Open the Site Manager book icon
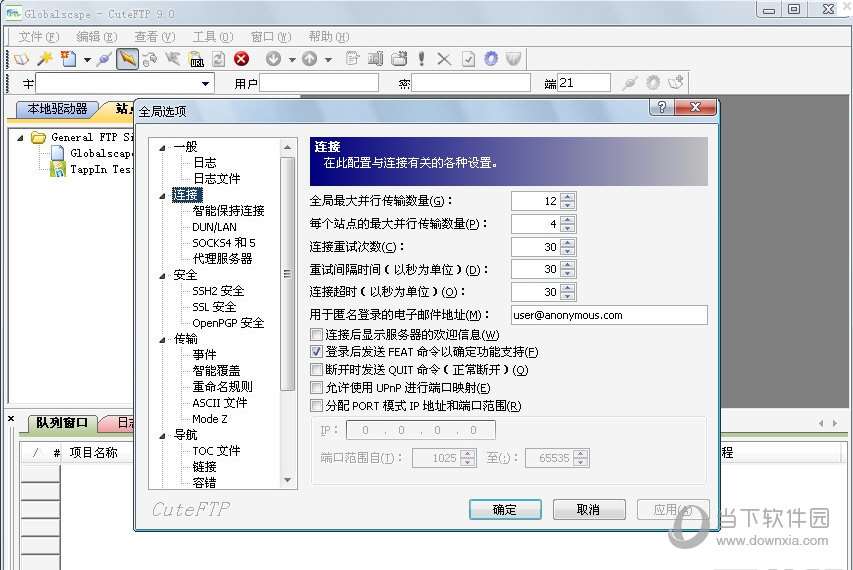 21,59
